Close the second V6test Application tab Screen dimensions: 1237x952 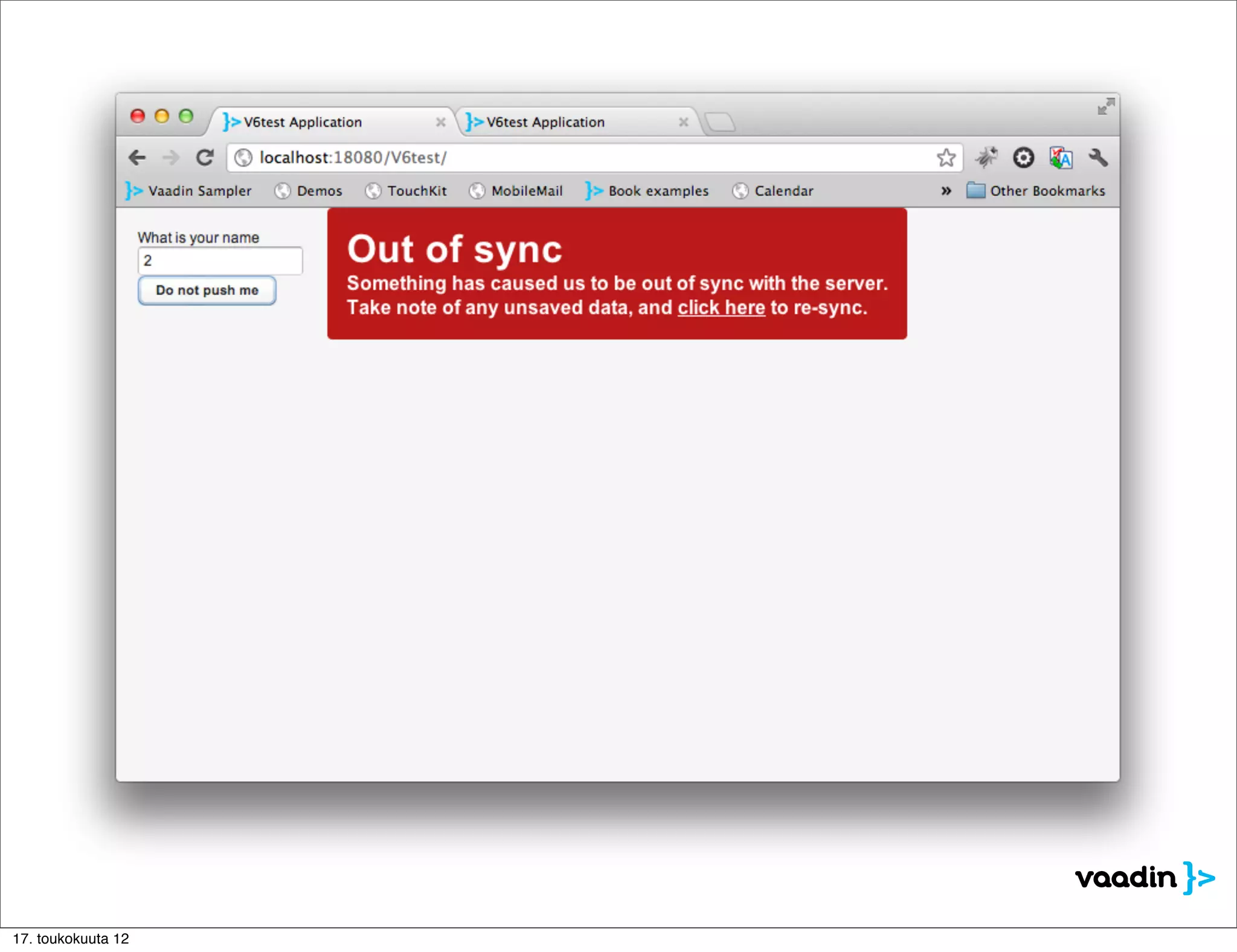click(x=683, y=122)
